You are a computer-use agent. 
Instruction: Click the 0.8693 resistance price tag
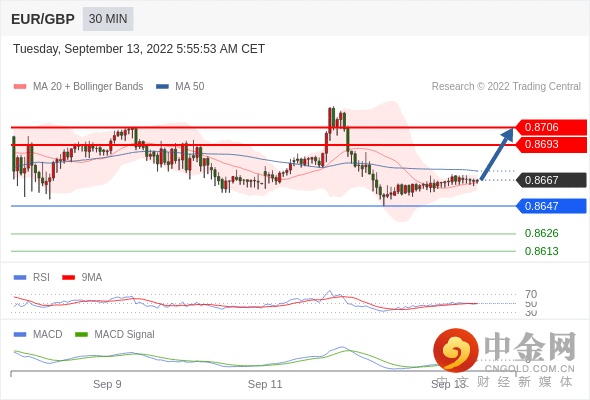tap(551, 144)
